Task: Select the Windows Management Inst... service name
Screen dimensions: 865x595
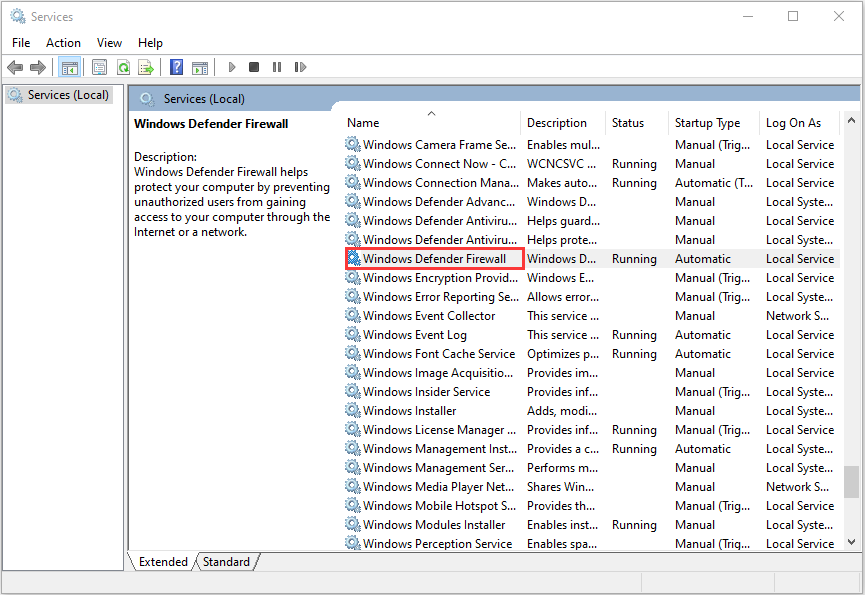Action: click(440, 449)
